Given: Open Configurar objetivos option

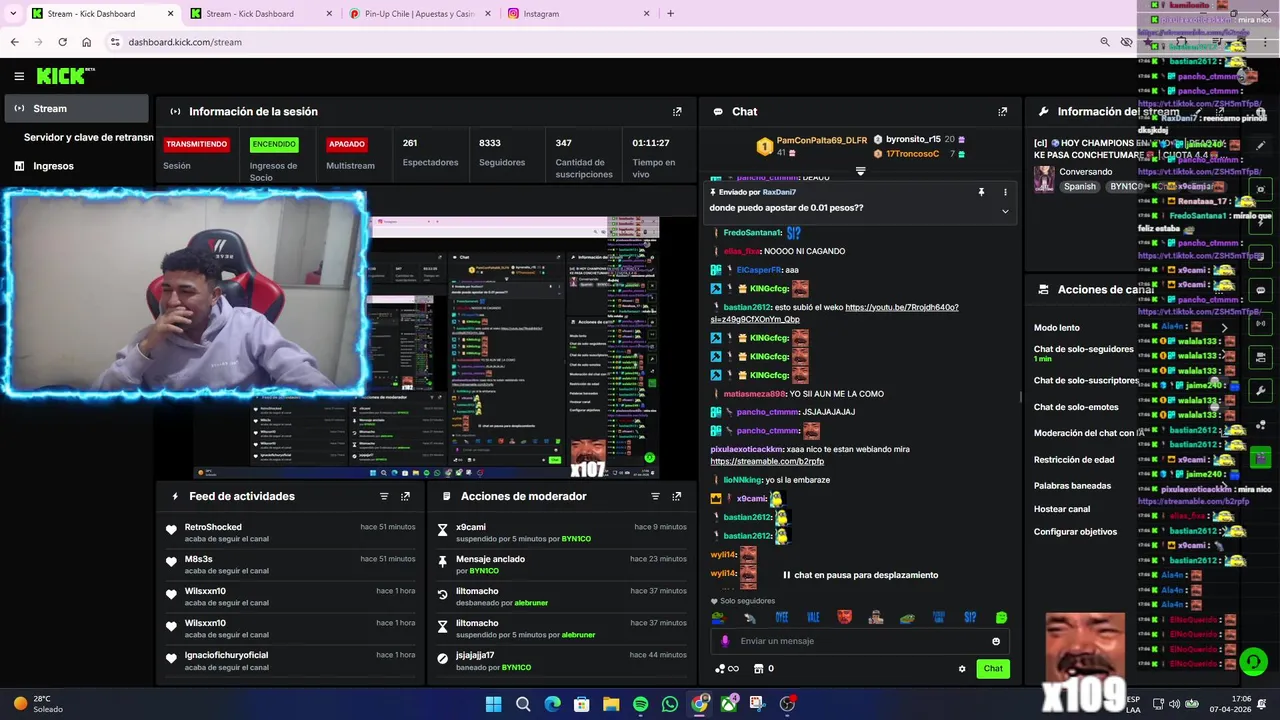Looking at the screenshot, I should click(1075, 532).
